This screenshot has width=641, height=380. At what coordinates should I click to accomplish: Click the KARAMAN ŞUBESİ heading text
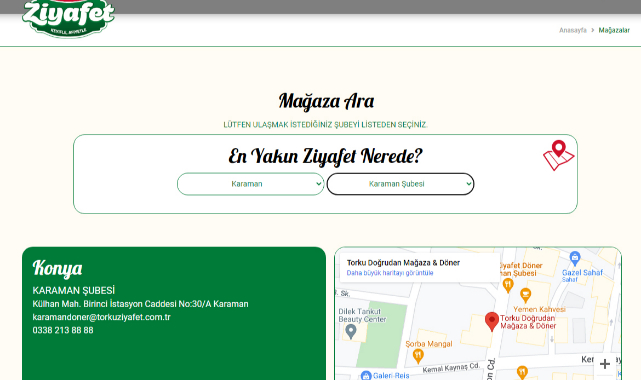tap(74, 291)
